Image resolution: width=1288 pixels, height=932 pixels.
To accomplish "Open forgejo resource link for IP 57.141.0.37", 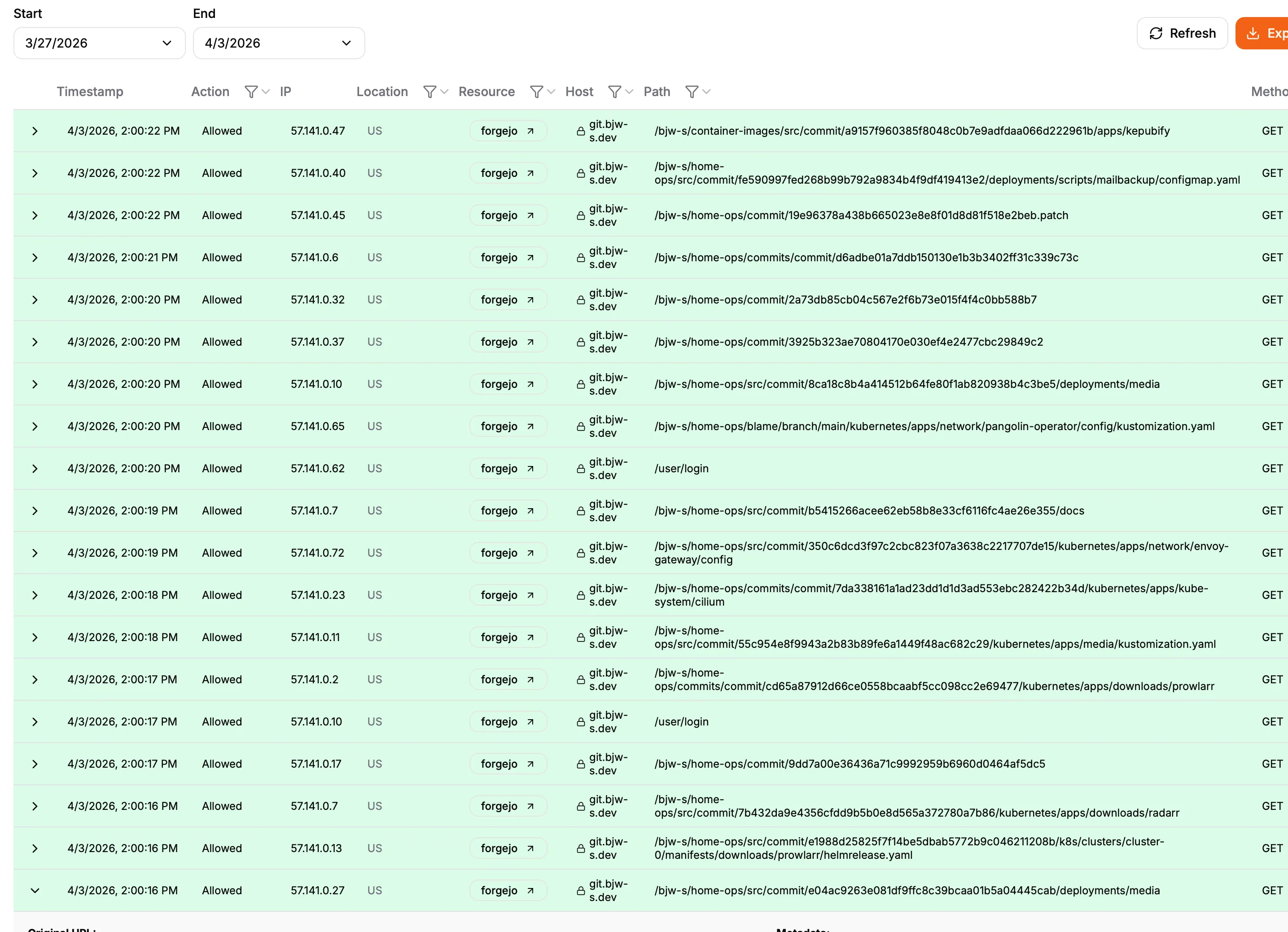I will (508, 342).
